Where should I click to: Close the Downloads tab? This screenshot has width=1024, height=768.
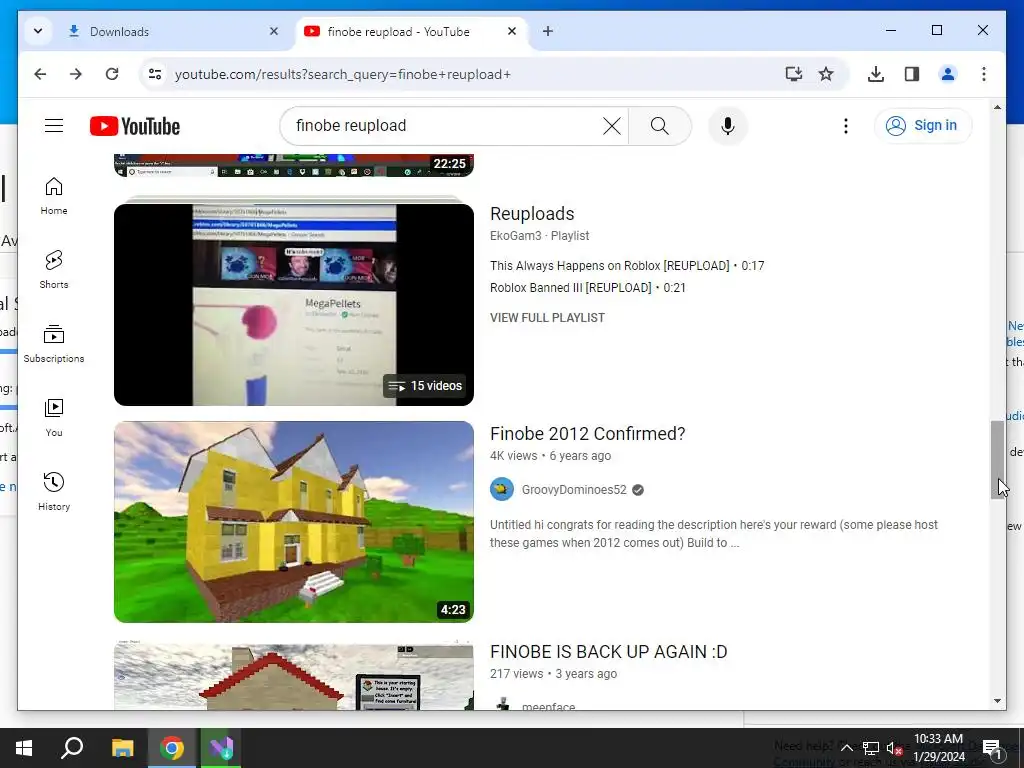coord(274,31)
